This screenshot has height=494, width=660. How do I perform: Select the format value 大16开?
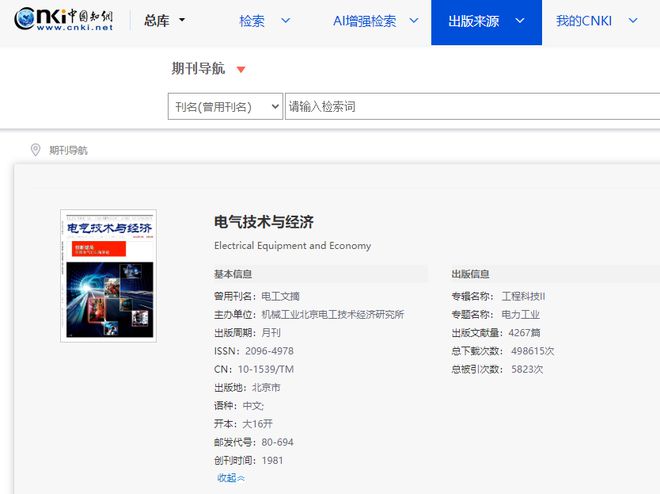point(257,424)
